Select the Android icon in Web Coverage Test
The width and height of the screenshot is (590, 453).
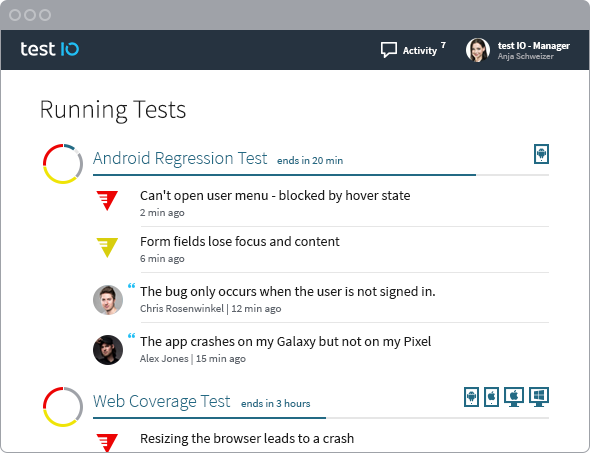tap(471, 397)
